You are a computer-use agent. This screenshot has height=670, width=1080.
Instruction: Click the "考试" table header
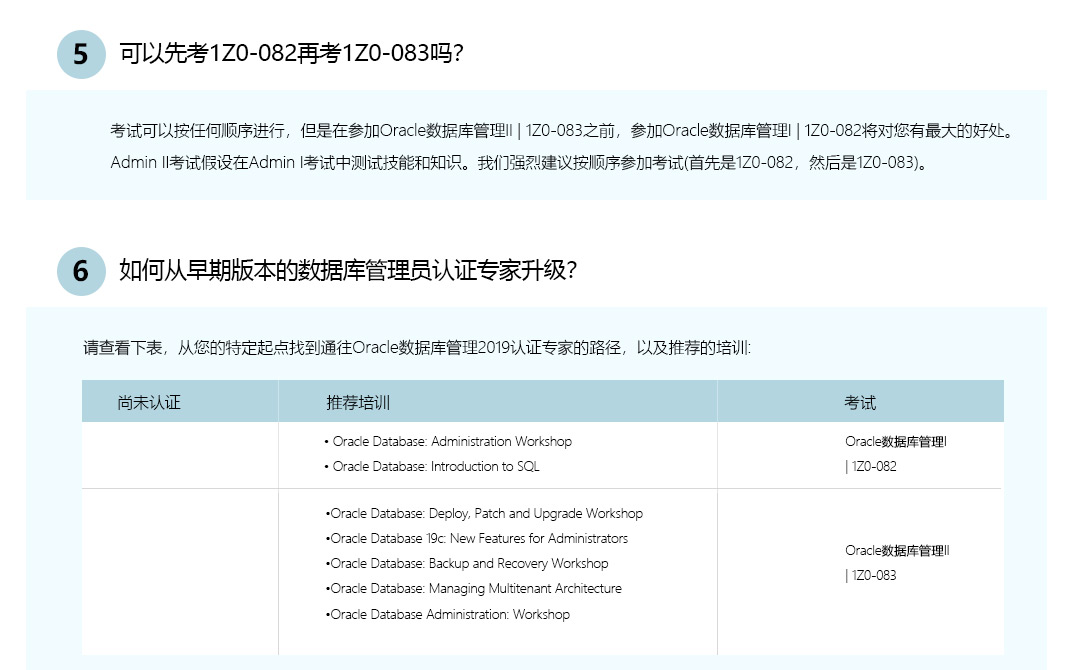tap(860, 403)
